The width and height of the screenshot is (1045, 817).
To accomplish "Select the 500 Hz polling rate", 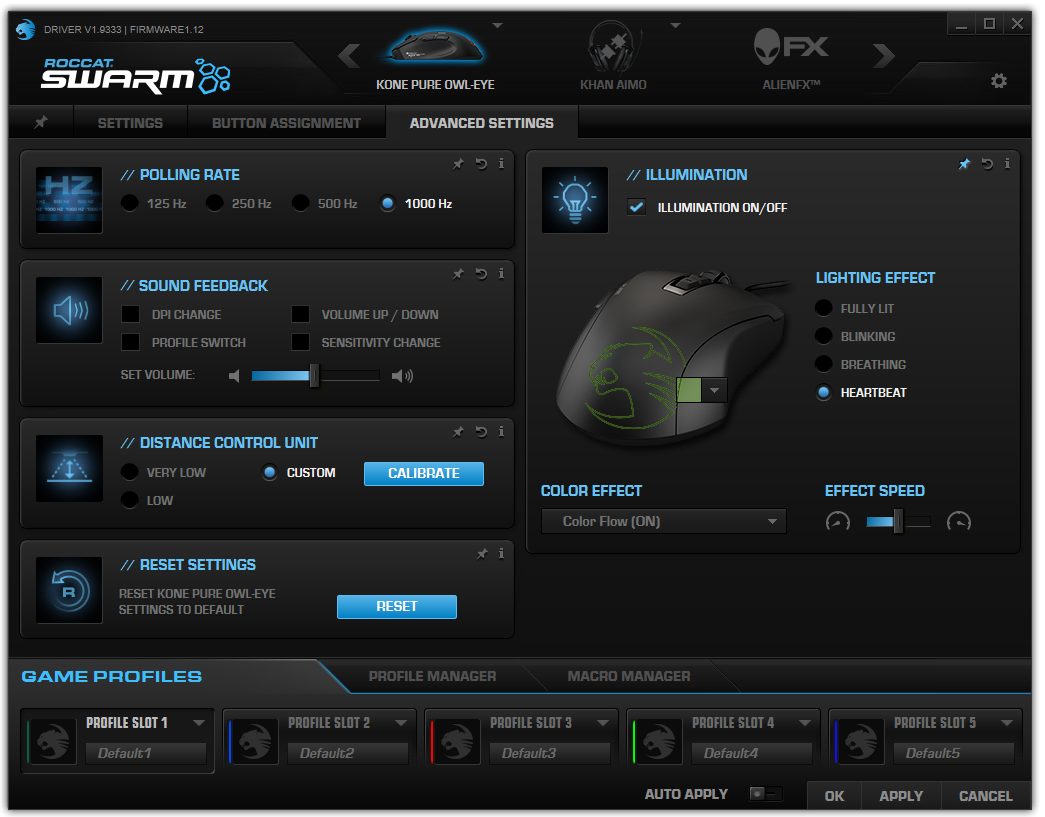I will point(301,203).
